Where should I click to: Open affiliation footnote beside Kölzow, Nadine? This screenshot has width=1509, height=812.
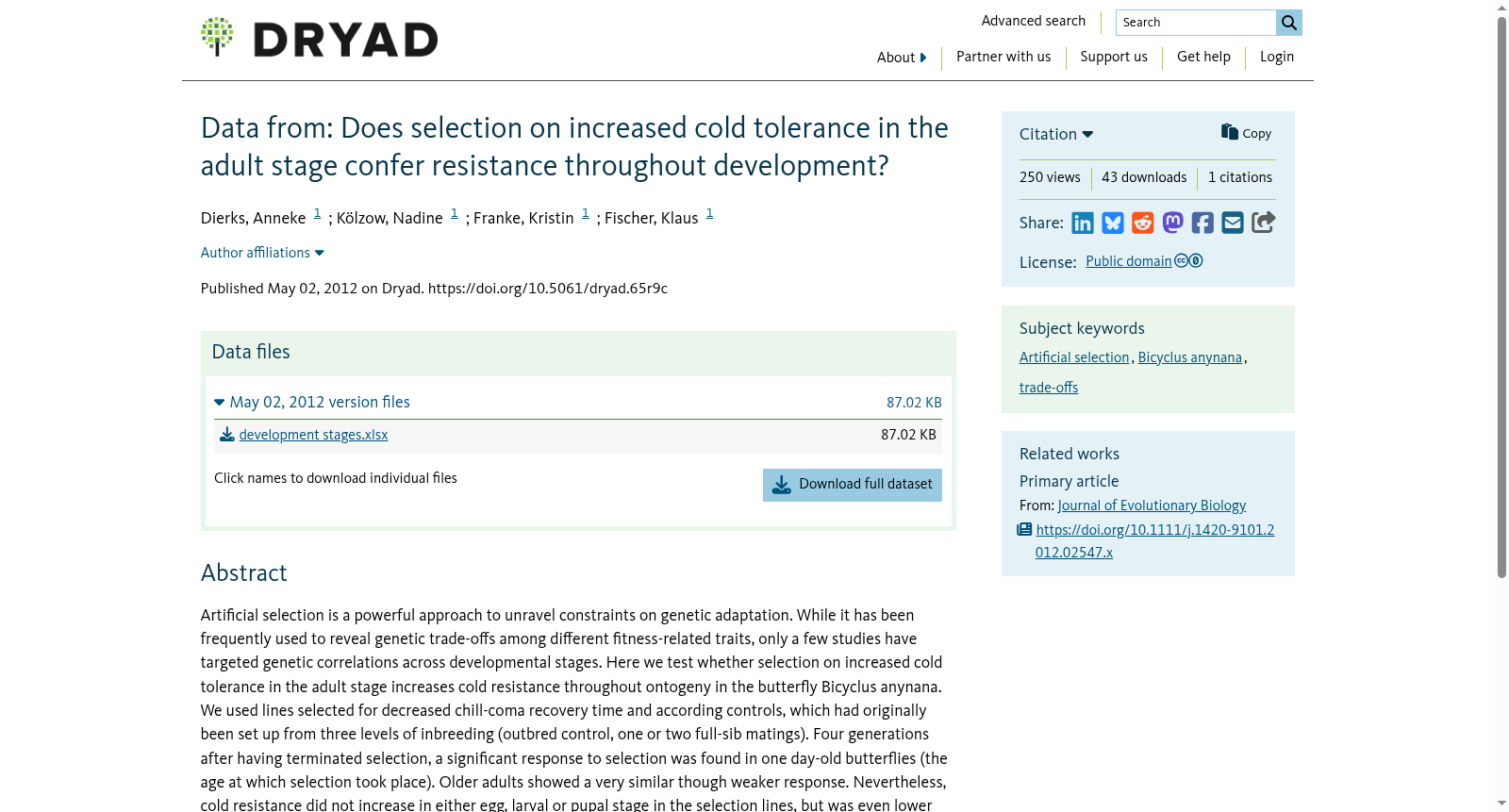(x=454, y=213)
